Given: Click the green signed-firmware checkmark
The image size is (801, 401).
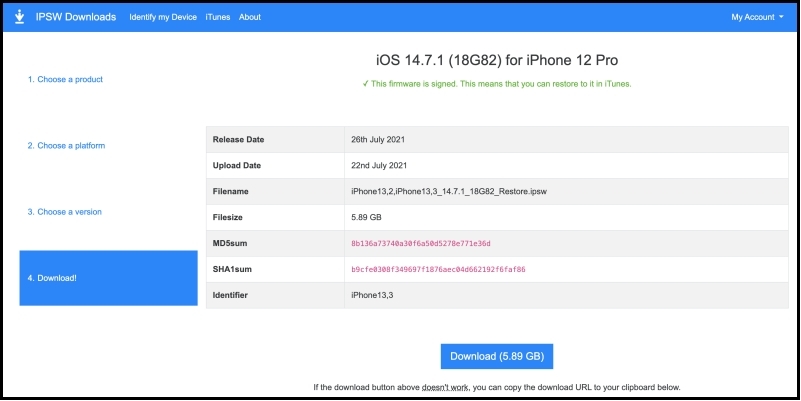Looking at the screenshot, I should pyautogui.click(x=365, y=84).
